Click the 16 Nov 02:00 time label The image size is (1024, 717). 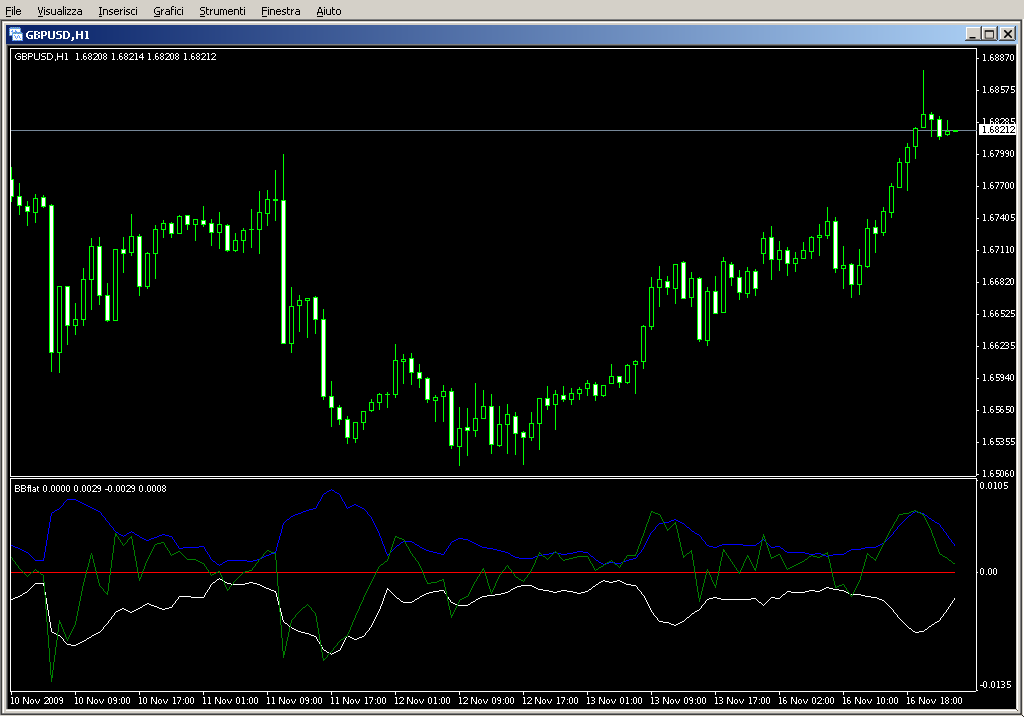click(x=807, y=701)
